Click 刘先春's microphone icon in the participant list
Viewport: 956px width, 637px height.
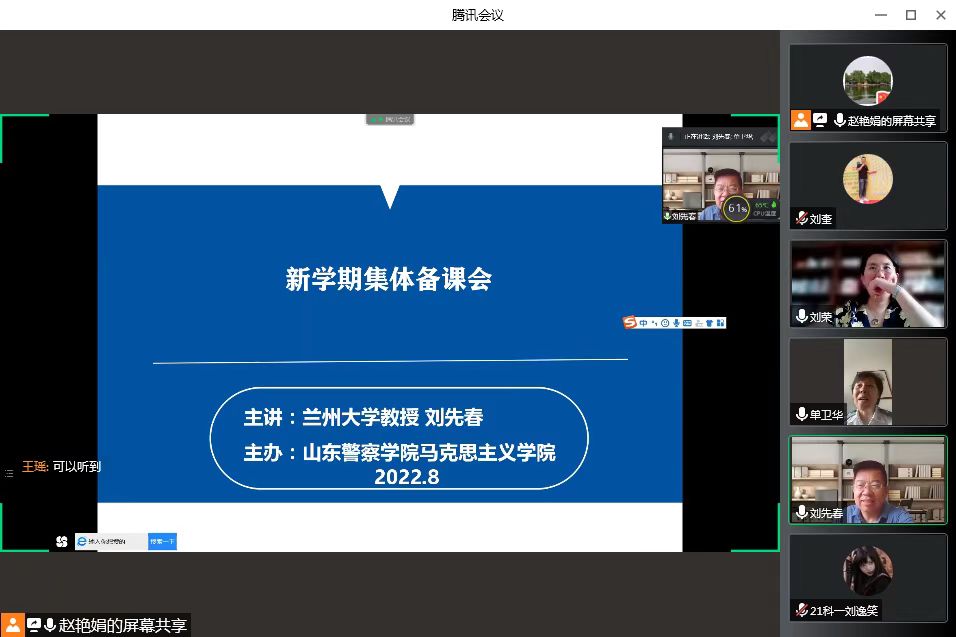[801, 513]
